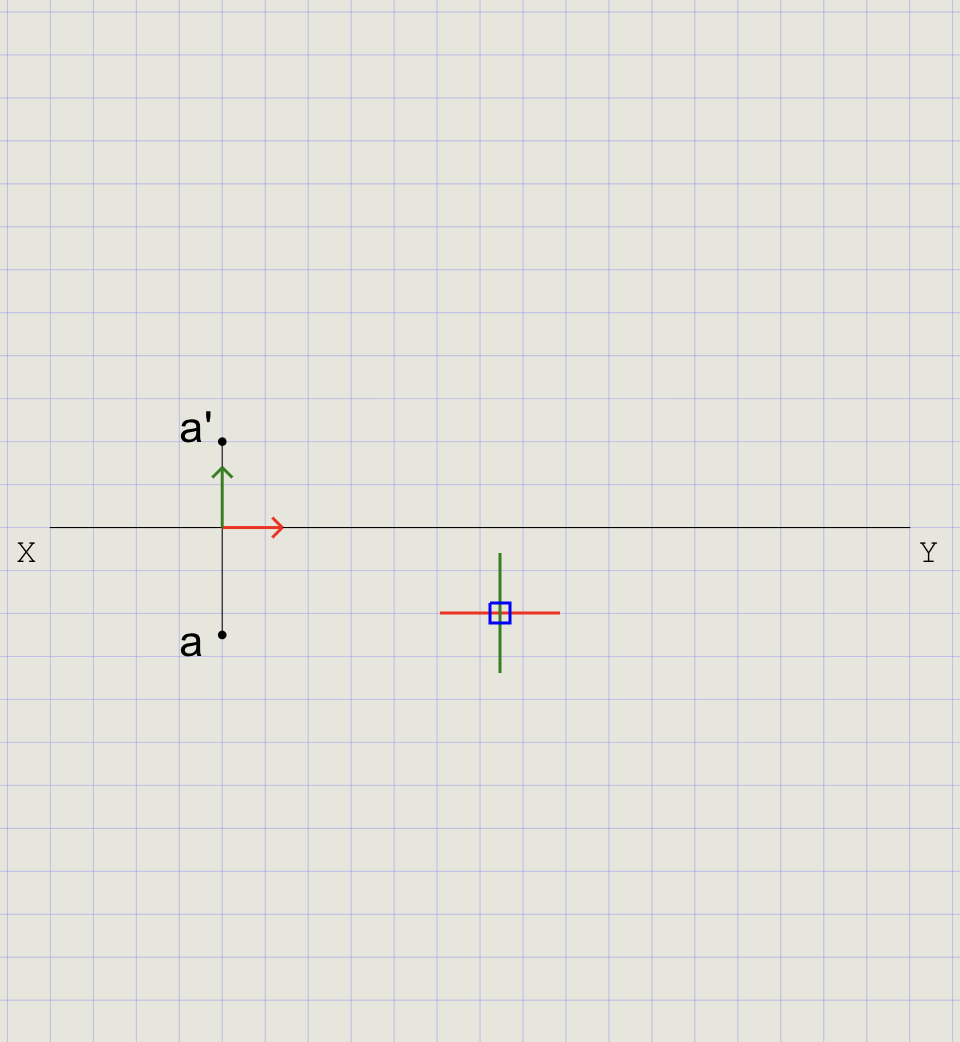Click the origin of the axis gizmo

(x=222, y=527)
